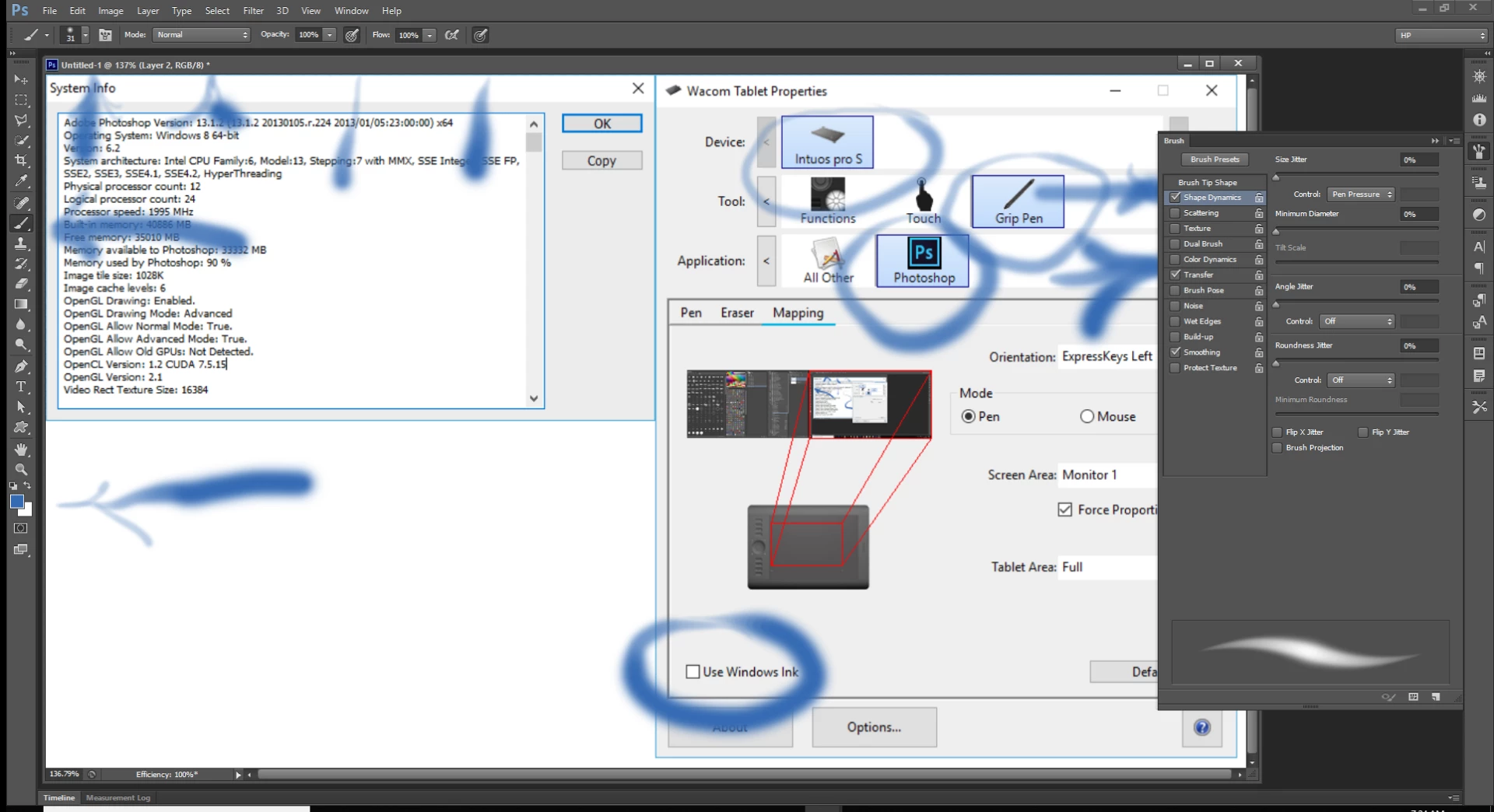Open the Flow dropdown arrow
Viewport: 1494px width, 812px height.
point(430,35)
